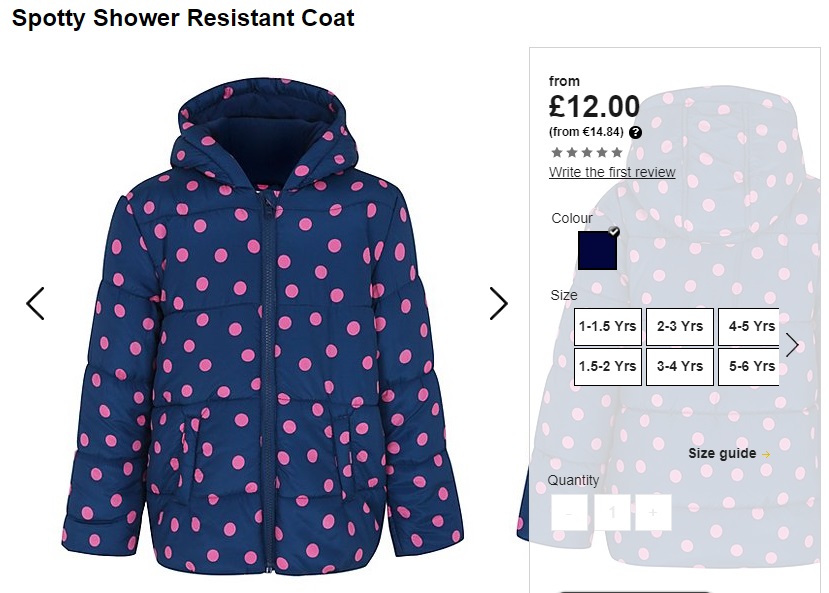This screenshot has width=829, height=593.
Task: Open the Write the first review link
Action: tap(612, 172)
